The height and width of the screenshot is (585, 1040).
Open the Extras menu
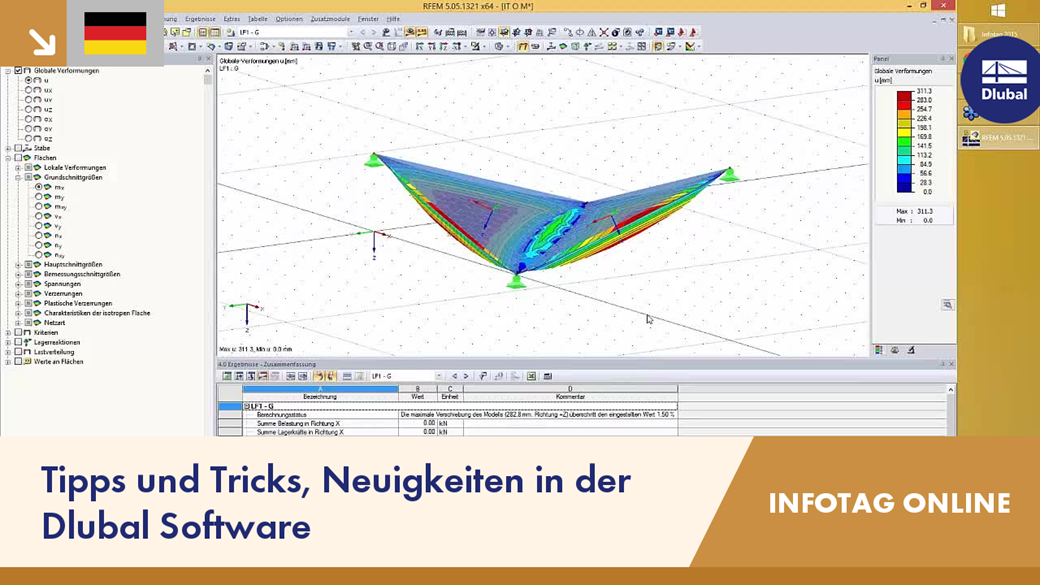tap(231, 19)
